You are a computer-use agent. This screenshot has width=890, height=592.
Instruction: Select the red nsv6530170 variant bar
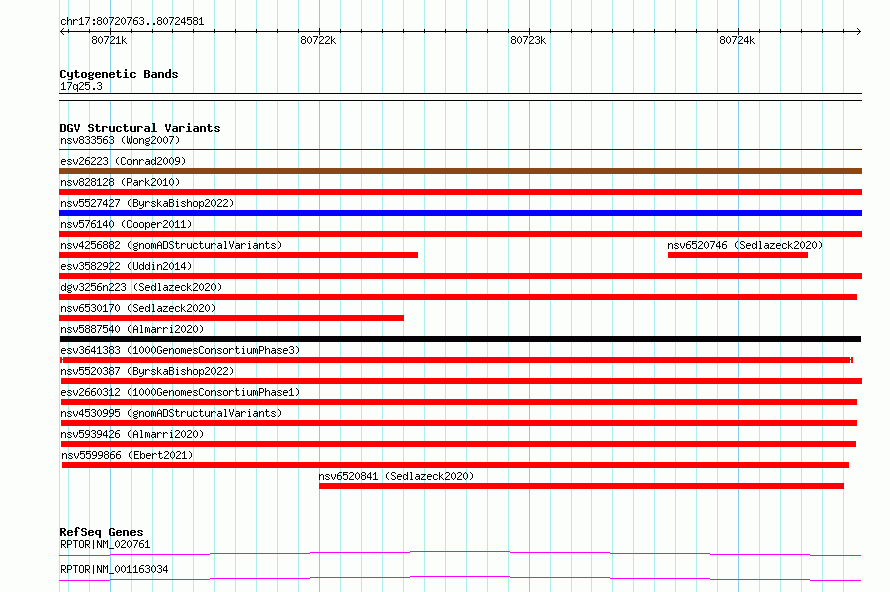[232, 318]
